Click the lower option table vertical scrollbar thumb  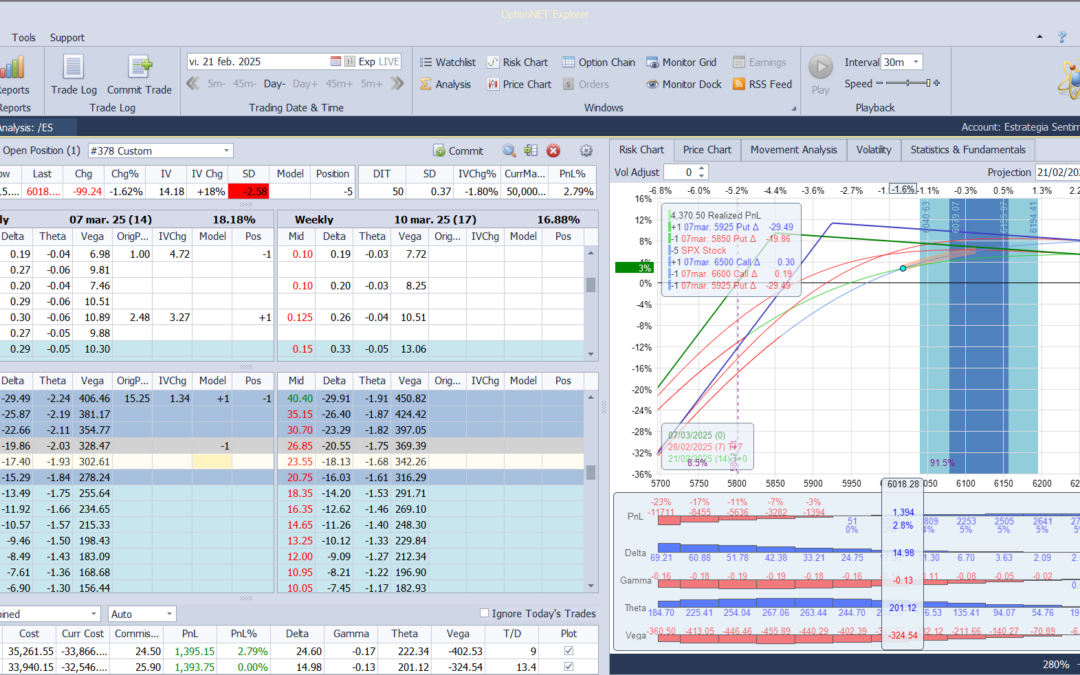click(590, 472)
